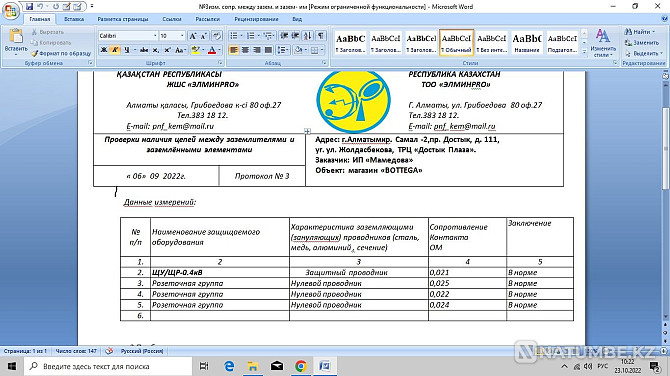
Task: Toggle italic К formatting
Action: click(115, 50)
